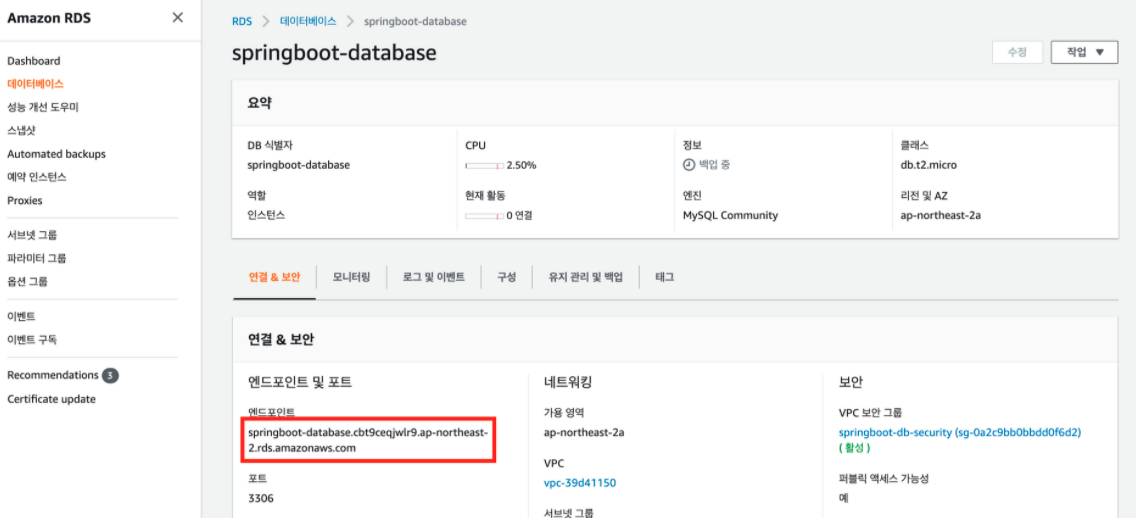Image resolution: width=1136 pixels, height=518 pixels.
Task: Open Certificate update in sidebar
Action: coord(51,399)
